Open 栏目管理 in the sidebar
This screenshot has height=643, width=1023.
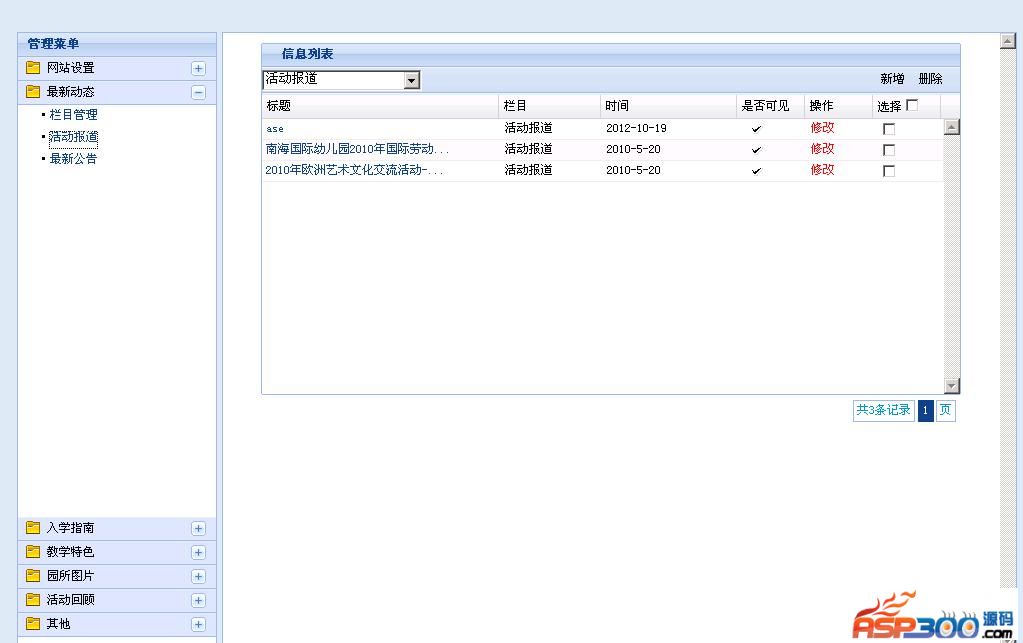(x=73, y=115)
